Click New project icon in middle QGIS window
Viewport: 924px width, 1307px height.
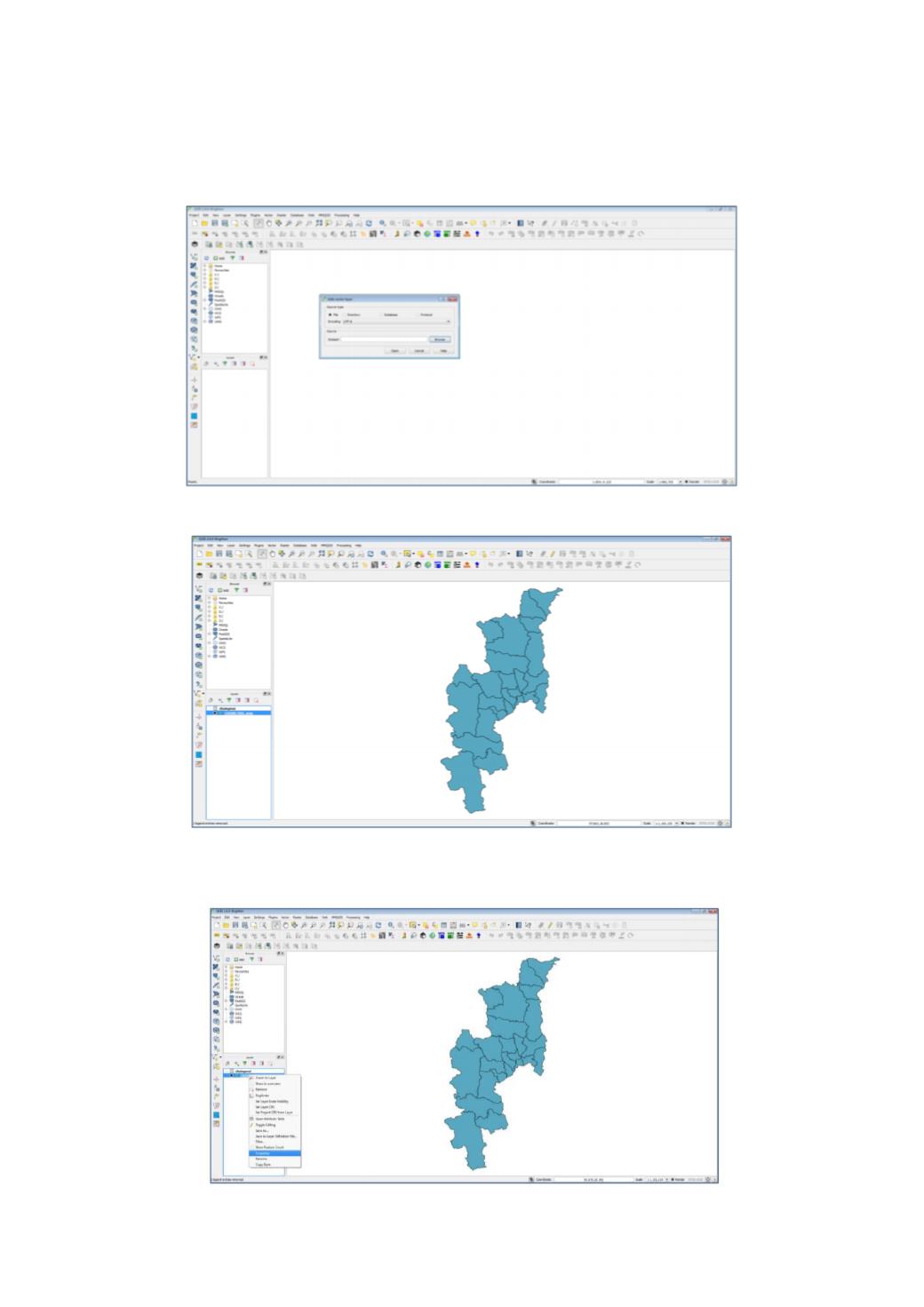coord(200,554)
